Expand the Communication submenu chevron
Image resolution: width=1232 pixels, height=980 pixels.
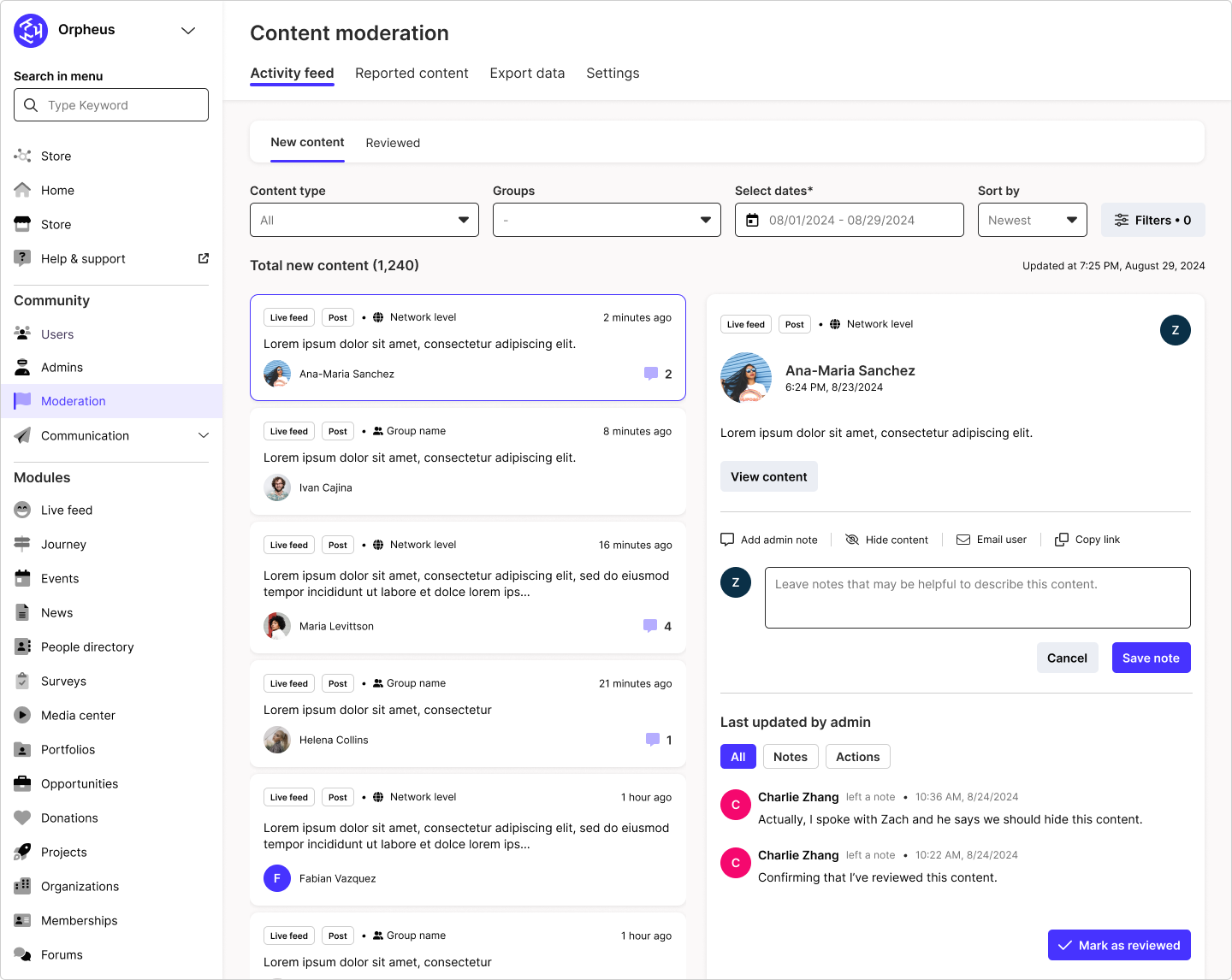click(204, 435)
